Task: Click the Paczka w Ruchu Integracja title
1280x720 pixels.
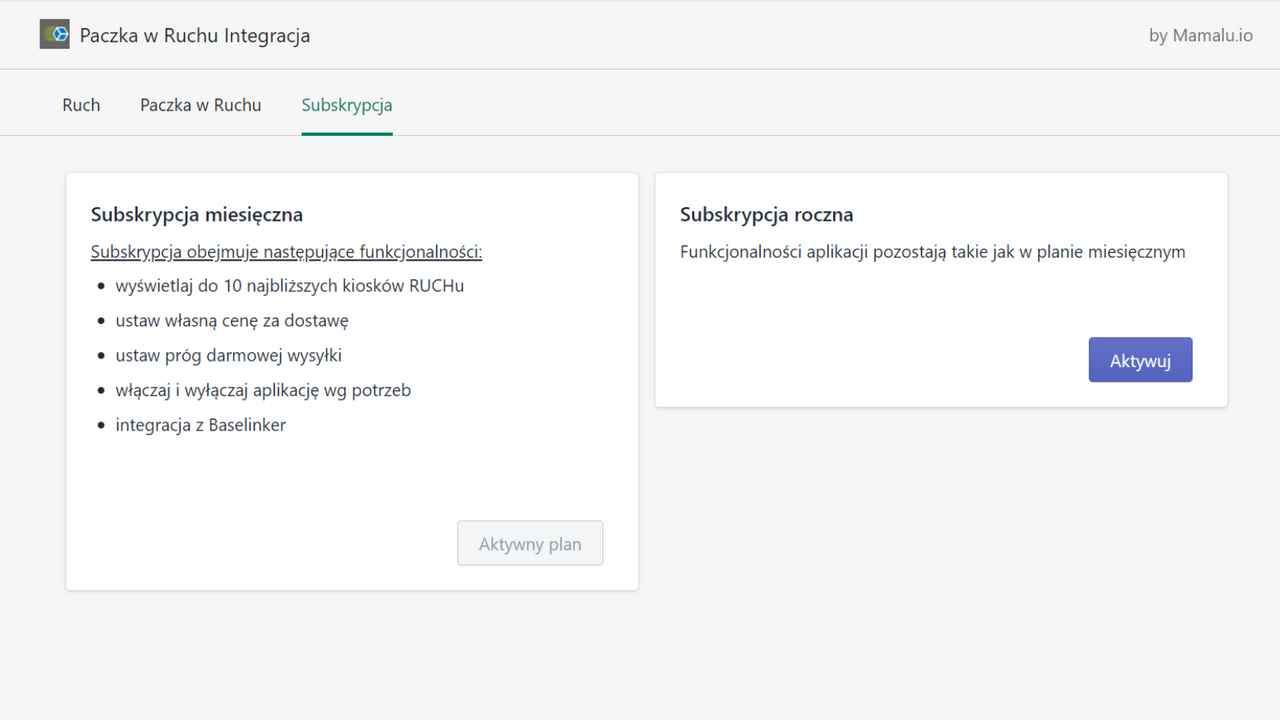Action: [195, 35]
